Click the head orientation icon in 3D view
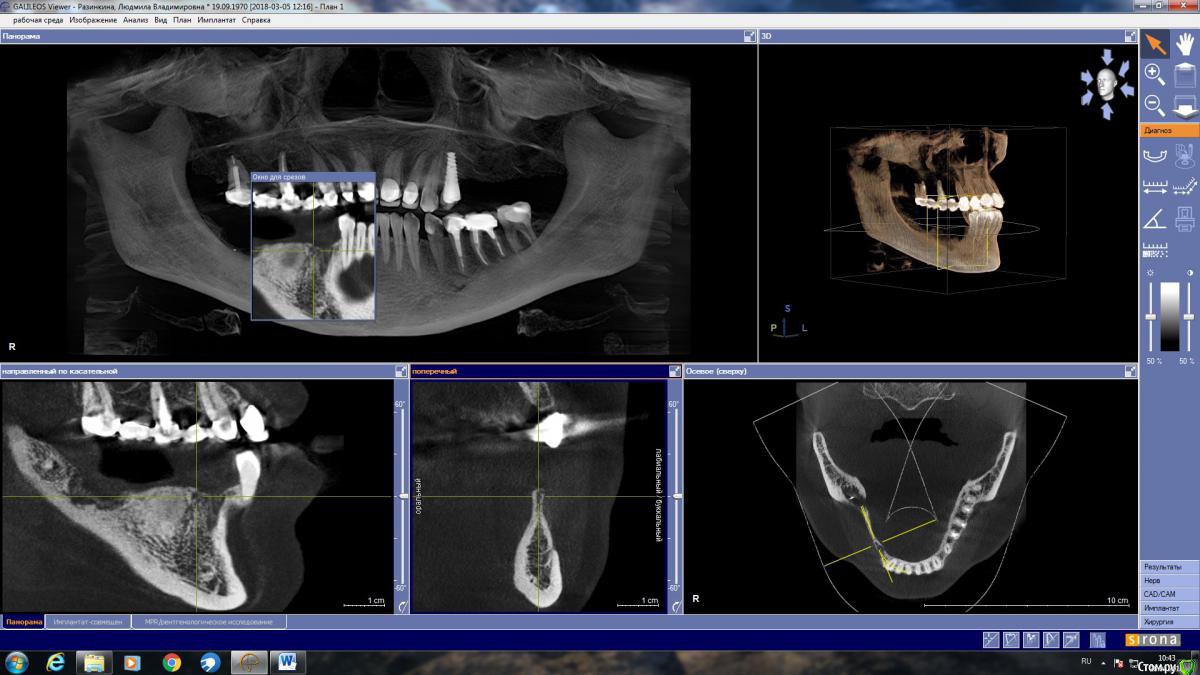The height and width of the screenshot is (675, 1200). pos(1106,85)
